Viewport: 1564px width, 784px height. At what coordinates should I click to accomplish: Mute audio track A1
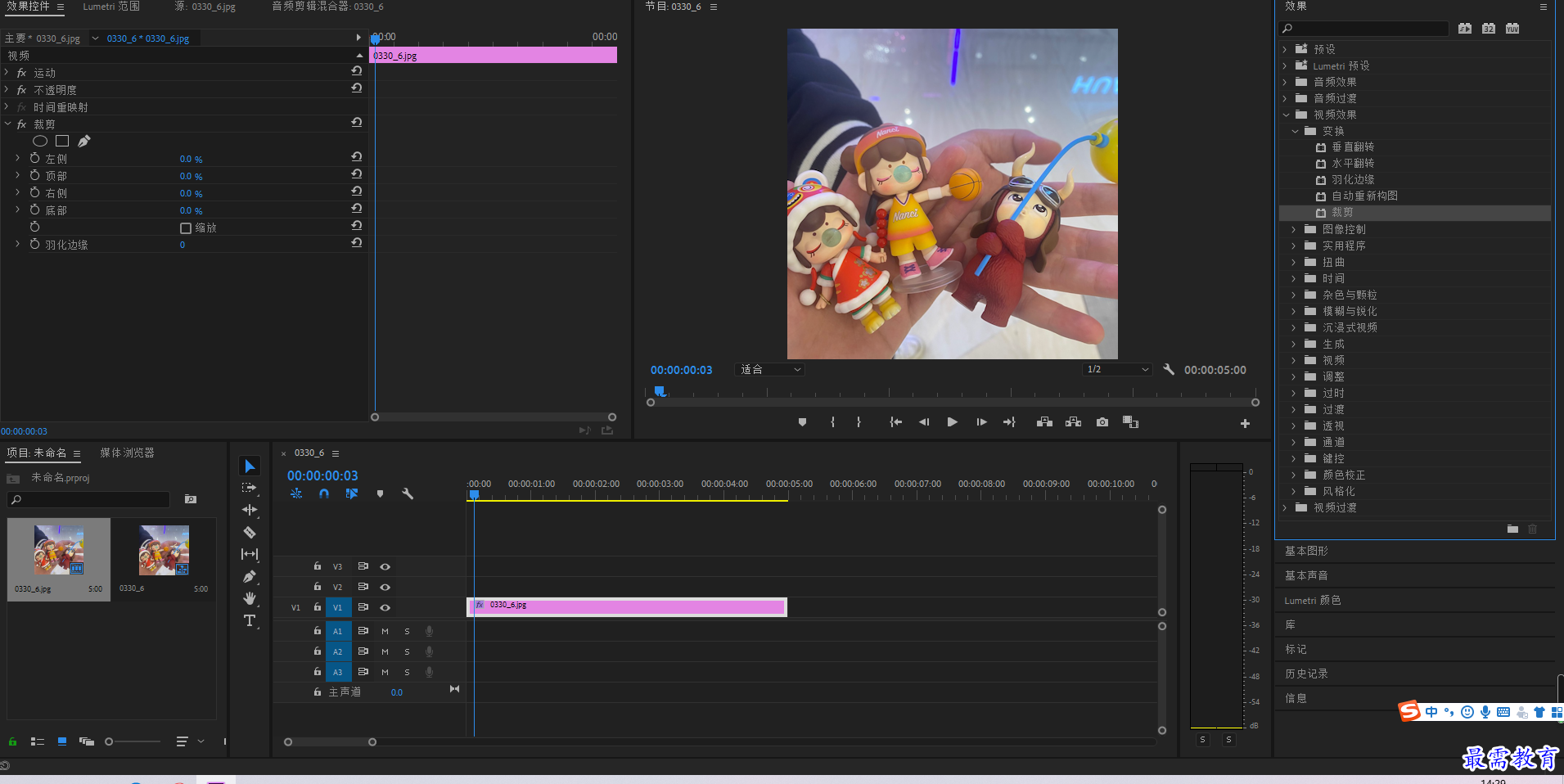(385, 631)
